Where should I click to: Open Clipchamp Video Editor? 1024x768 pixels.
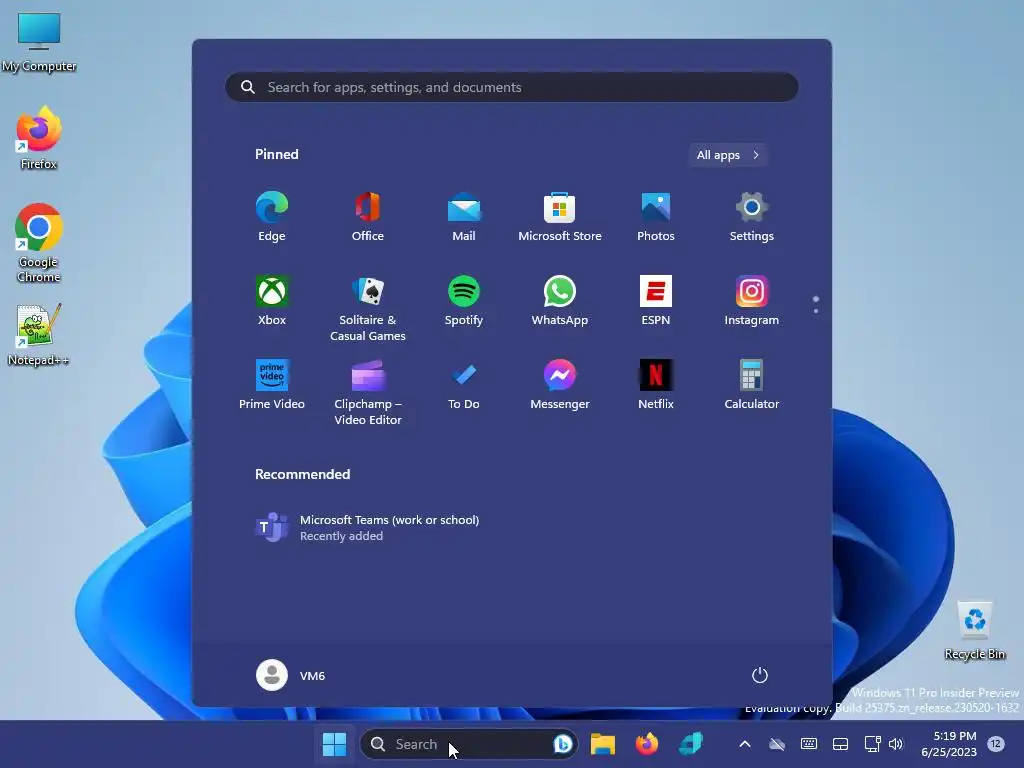[x=368, y=393]
